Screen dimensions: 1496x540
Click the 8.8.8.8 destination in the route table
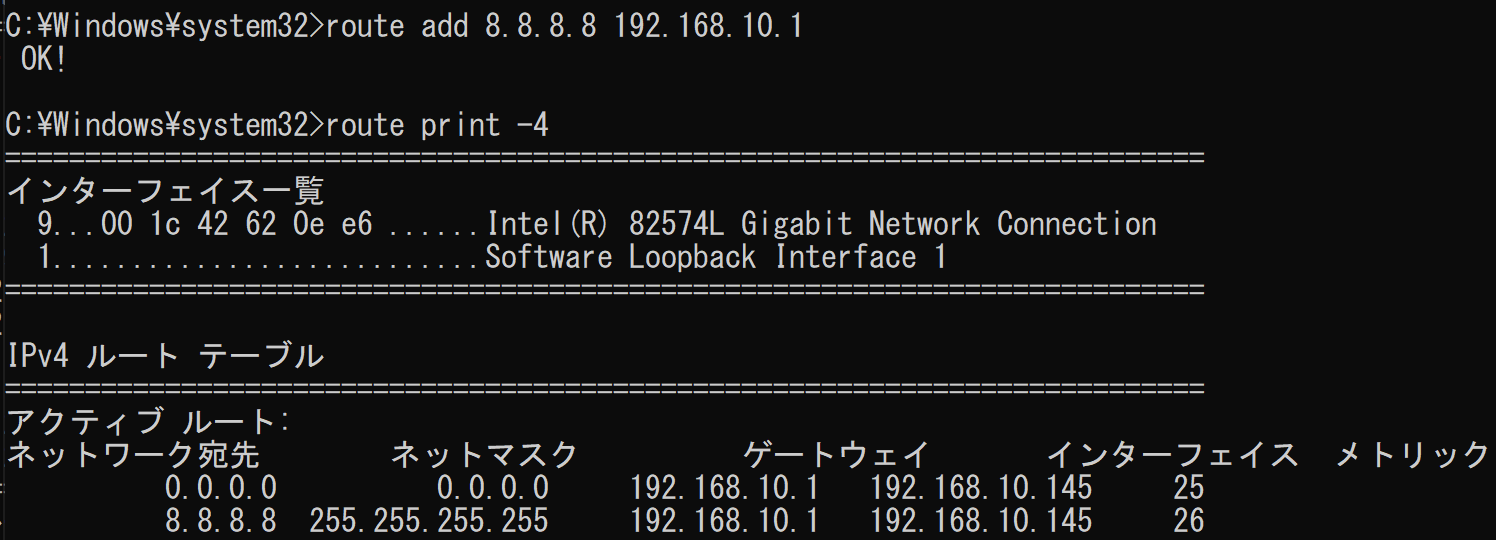coord(221,521)
